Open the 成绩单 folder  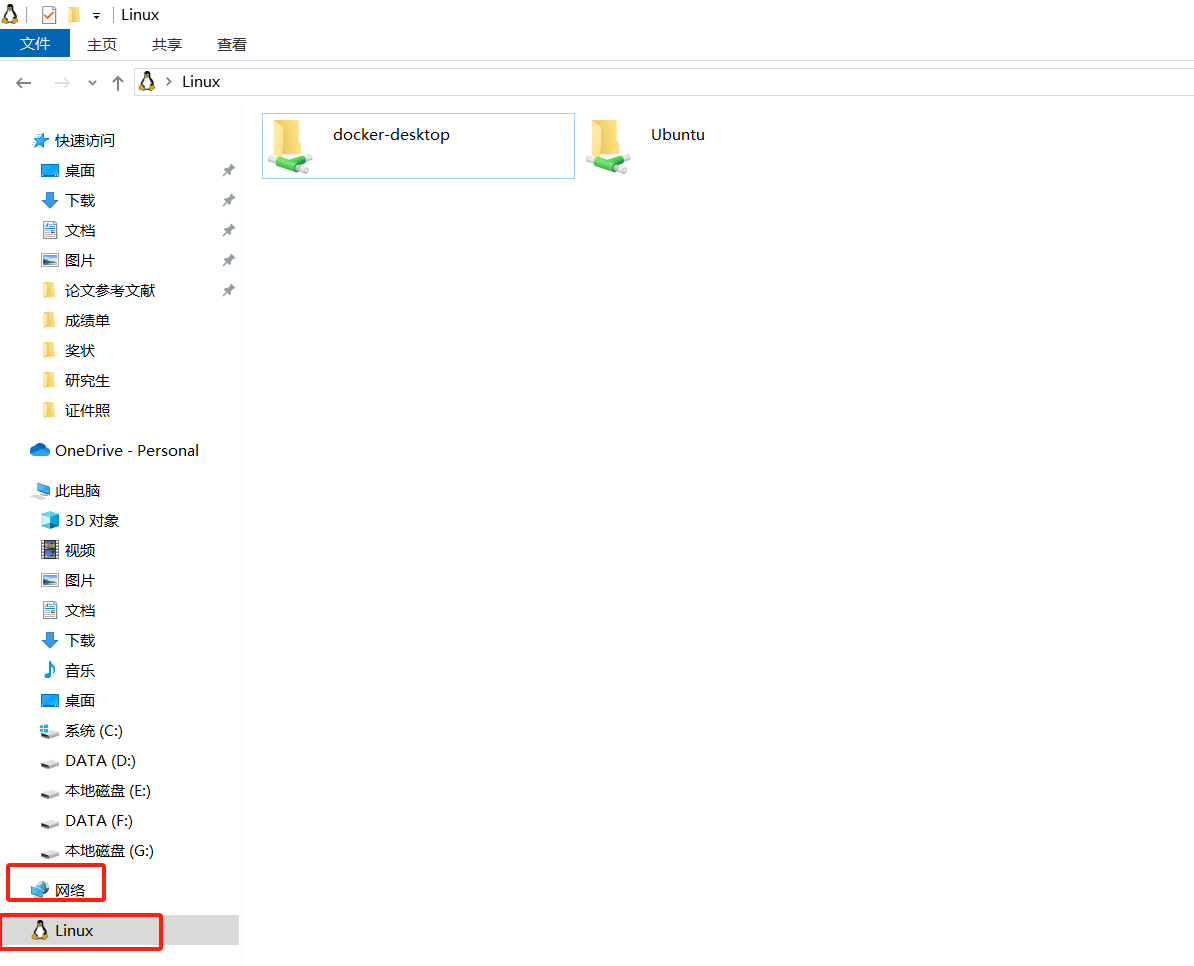(x=76, y=320)
